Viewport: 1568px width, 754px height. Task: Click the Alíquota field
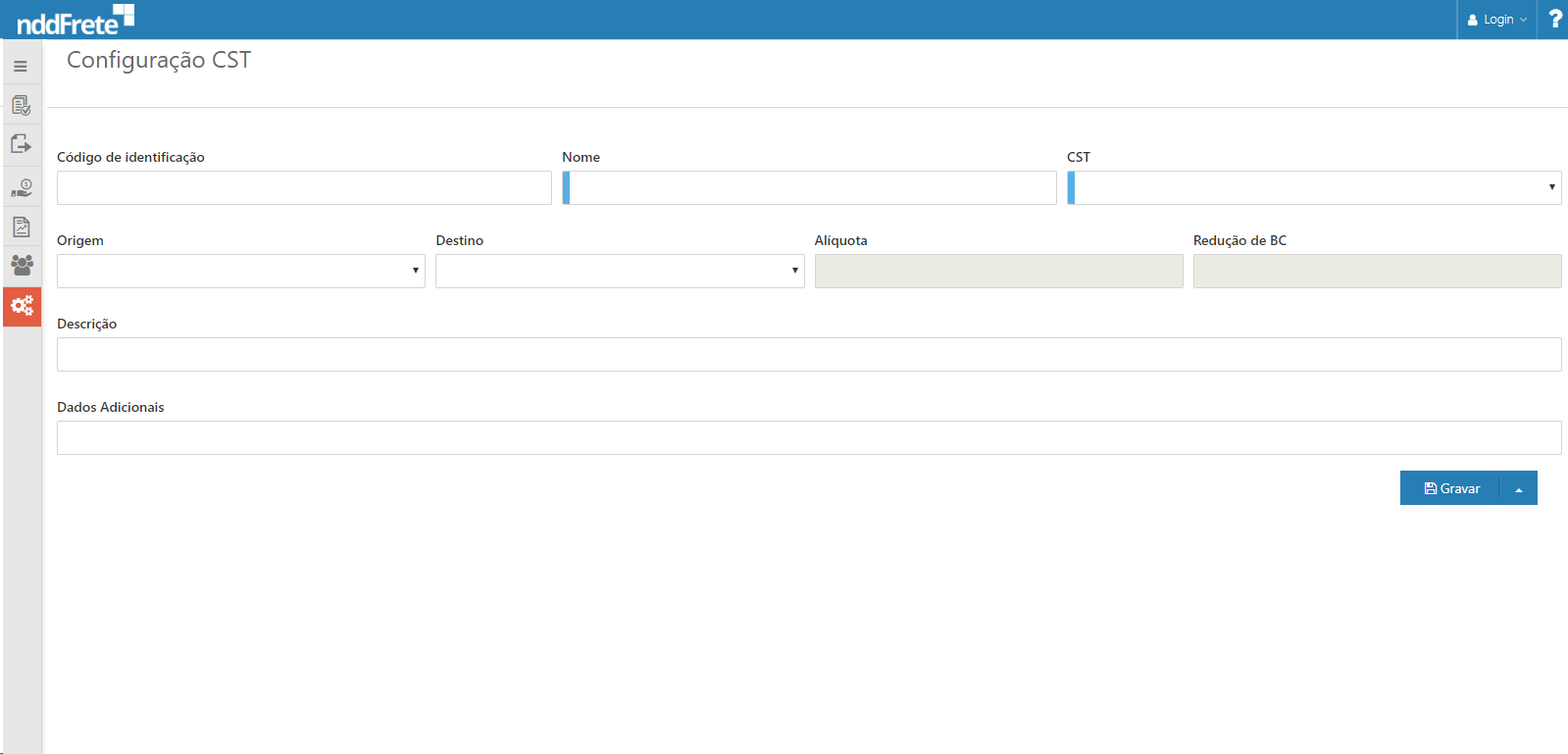pos(998,272)
